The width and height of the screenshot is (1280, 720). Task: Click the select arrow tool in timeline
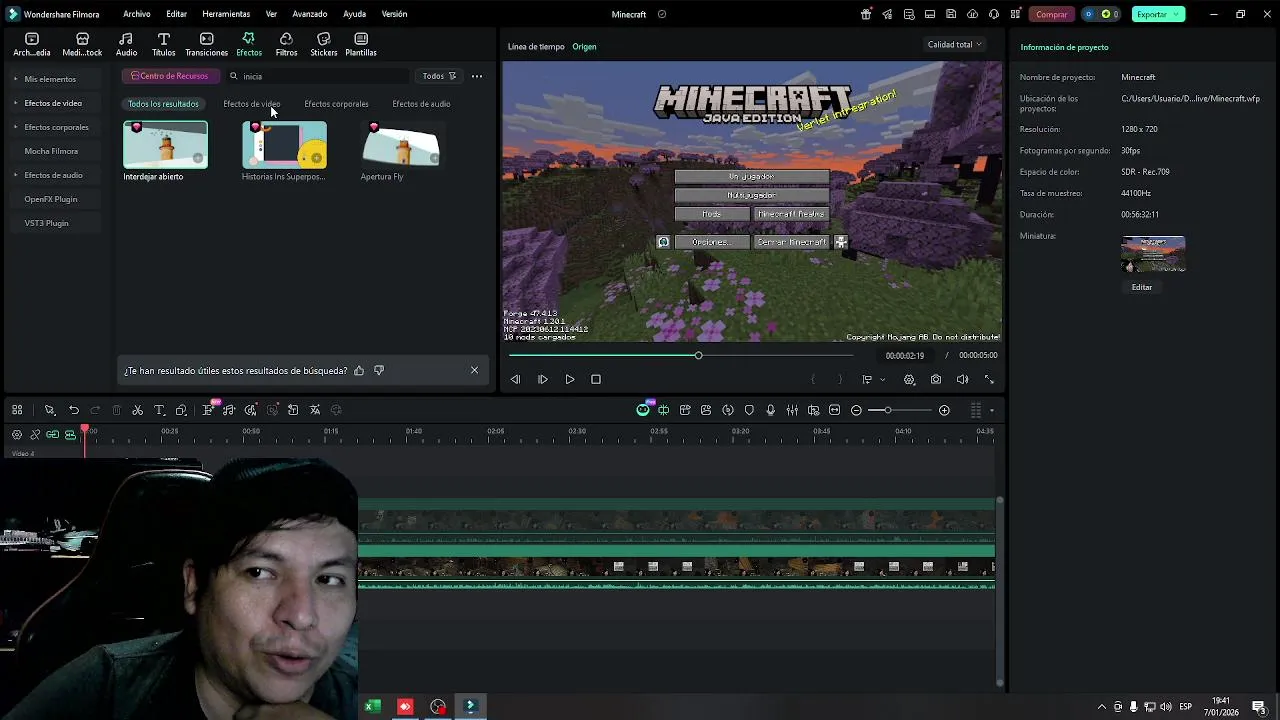(x=50, y=410)
